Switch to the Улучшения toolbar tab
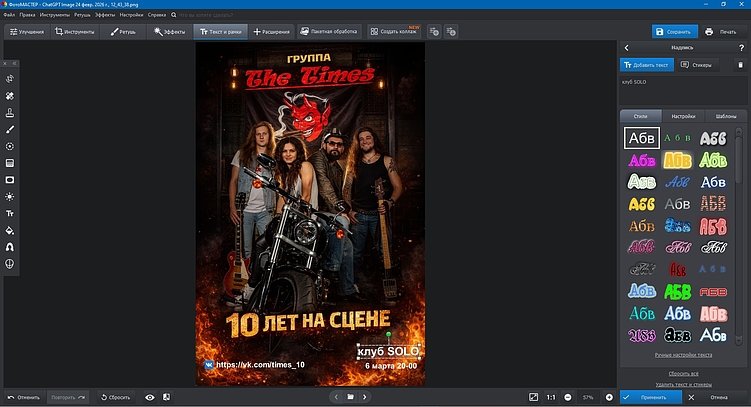751x407 pixels. 27,32
